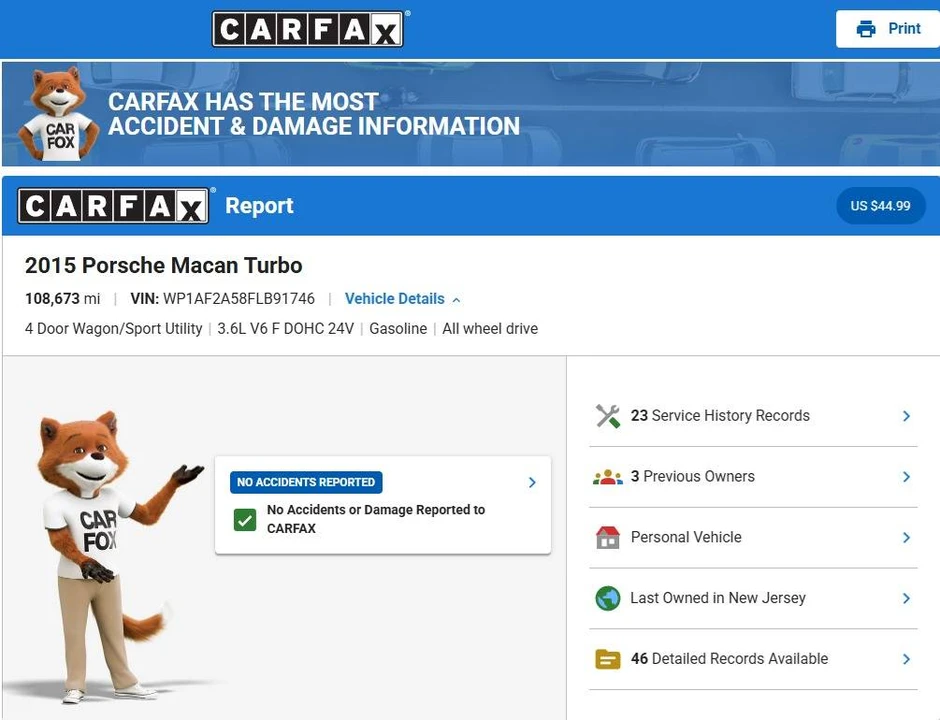This screenshot has width=940, height=720.
Task: Click the All wheel drive text
Action: 490,329
